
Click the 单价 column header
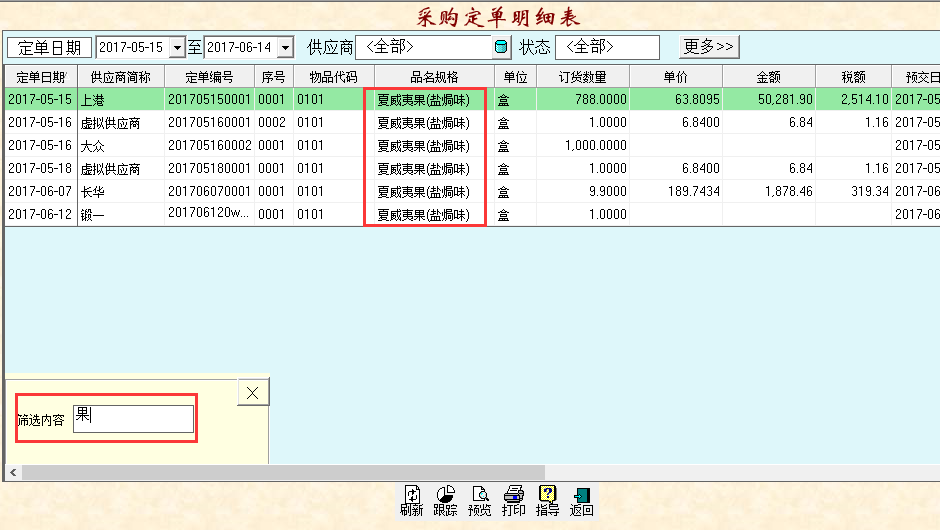click(x=675, y=77)
